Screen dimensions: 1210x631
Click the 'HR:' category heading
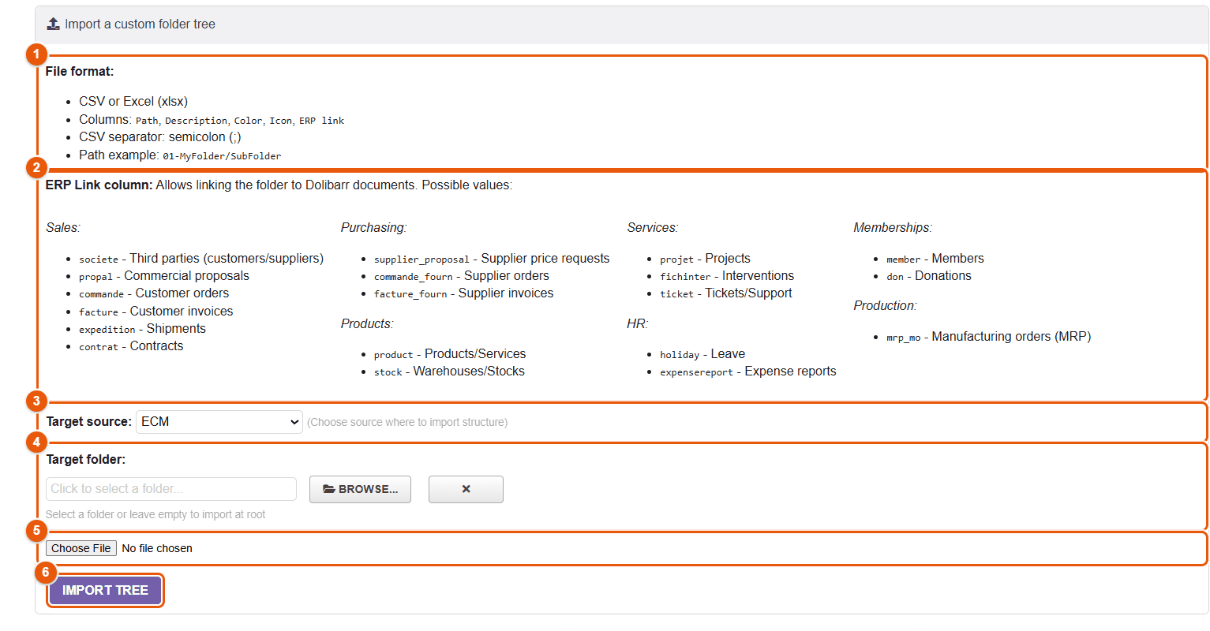[636, 324]
